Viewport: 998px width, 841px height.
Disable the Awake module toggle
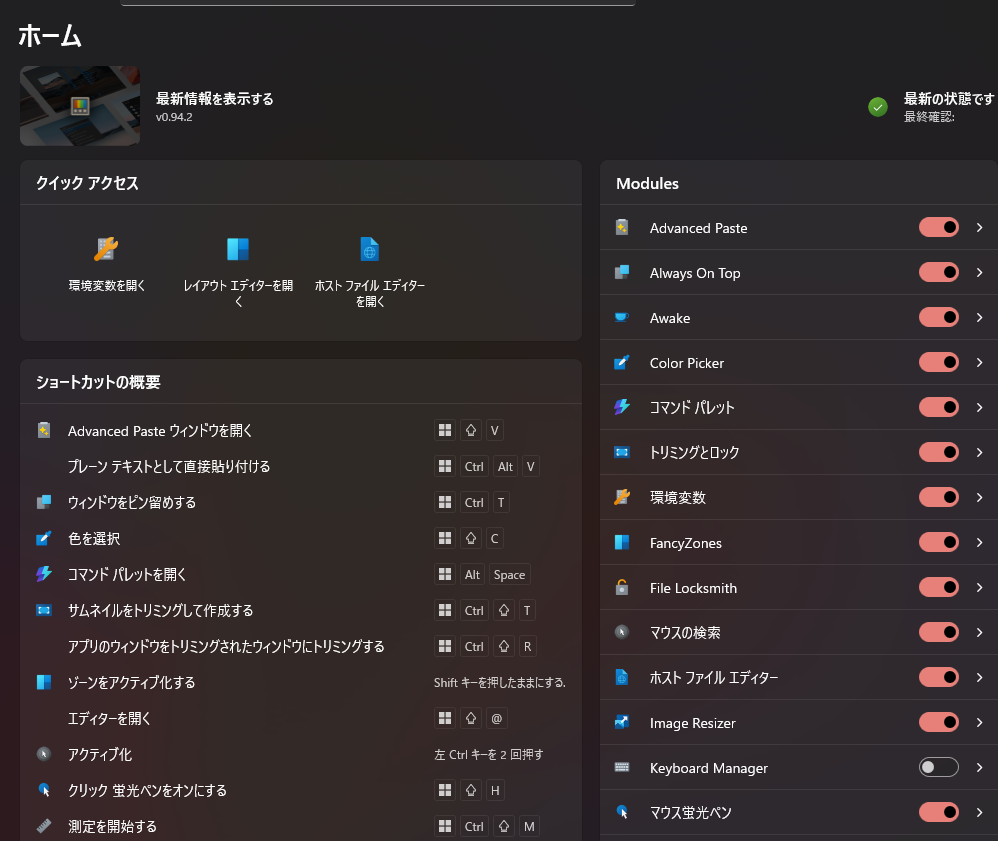coord(938,318)
